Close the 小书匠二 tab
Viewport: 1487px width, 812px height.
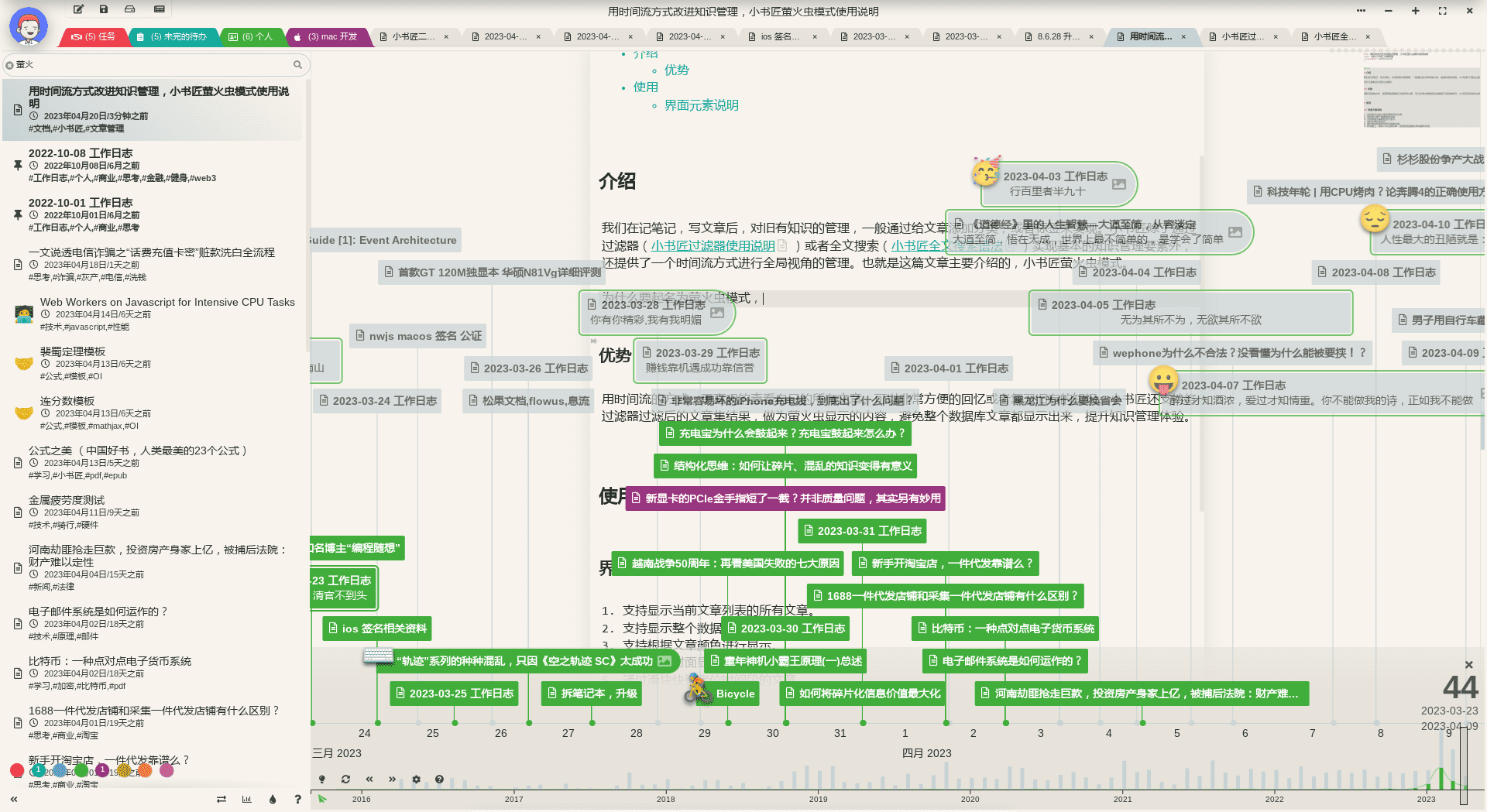[446, 36]
